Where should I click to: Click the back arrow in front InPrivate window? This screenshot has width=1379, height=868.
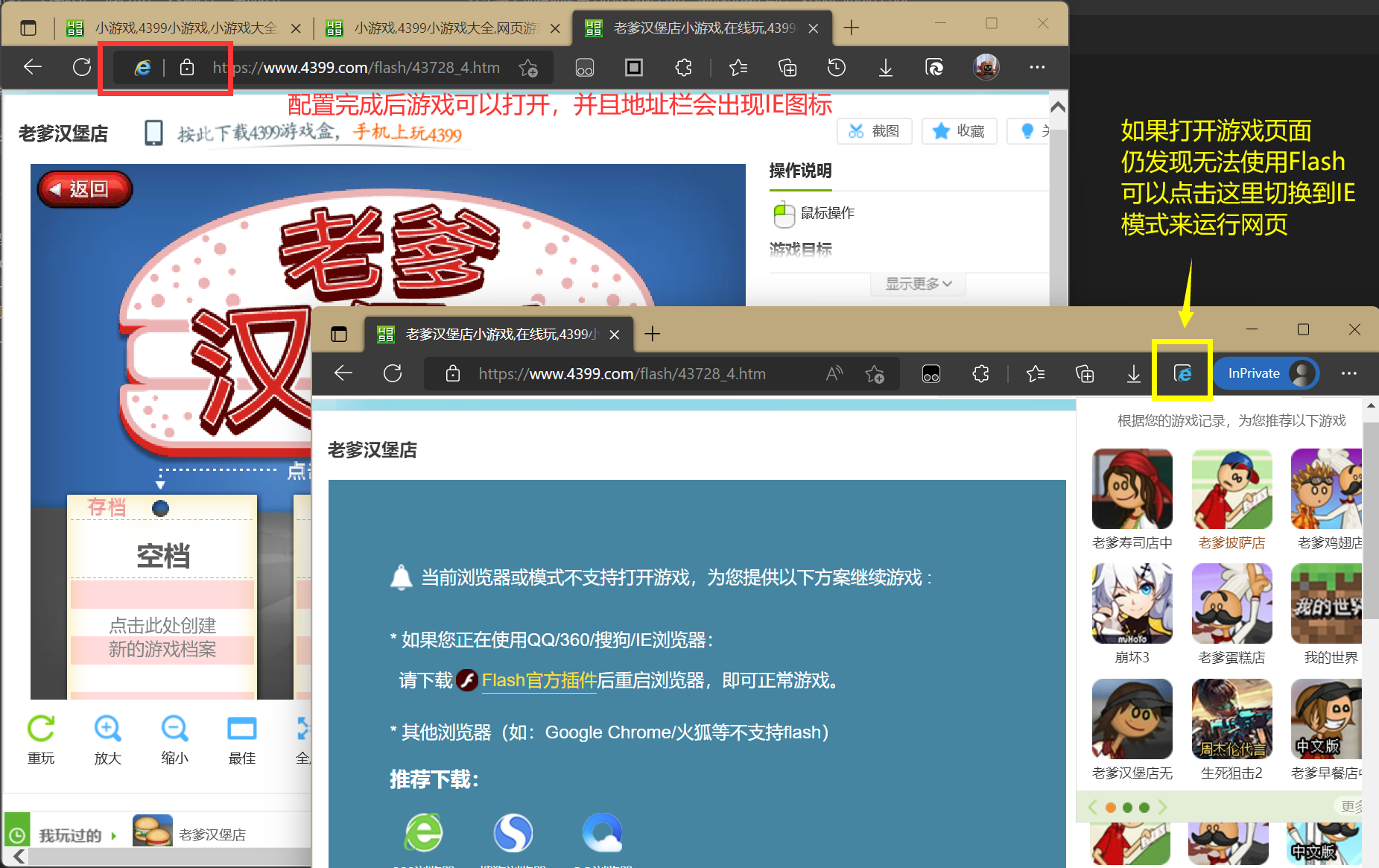coord(343,373)
